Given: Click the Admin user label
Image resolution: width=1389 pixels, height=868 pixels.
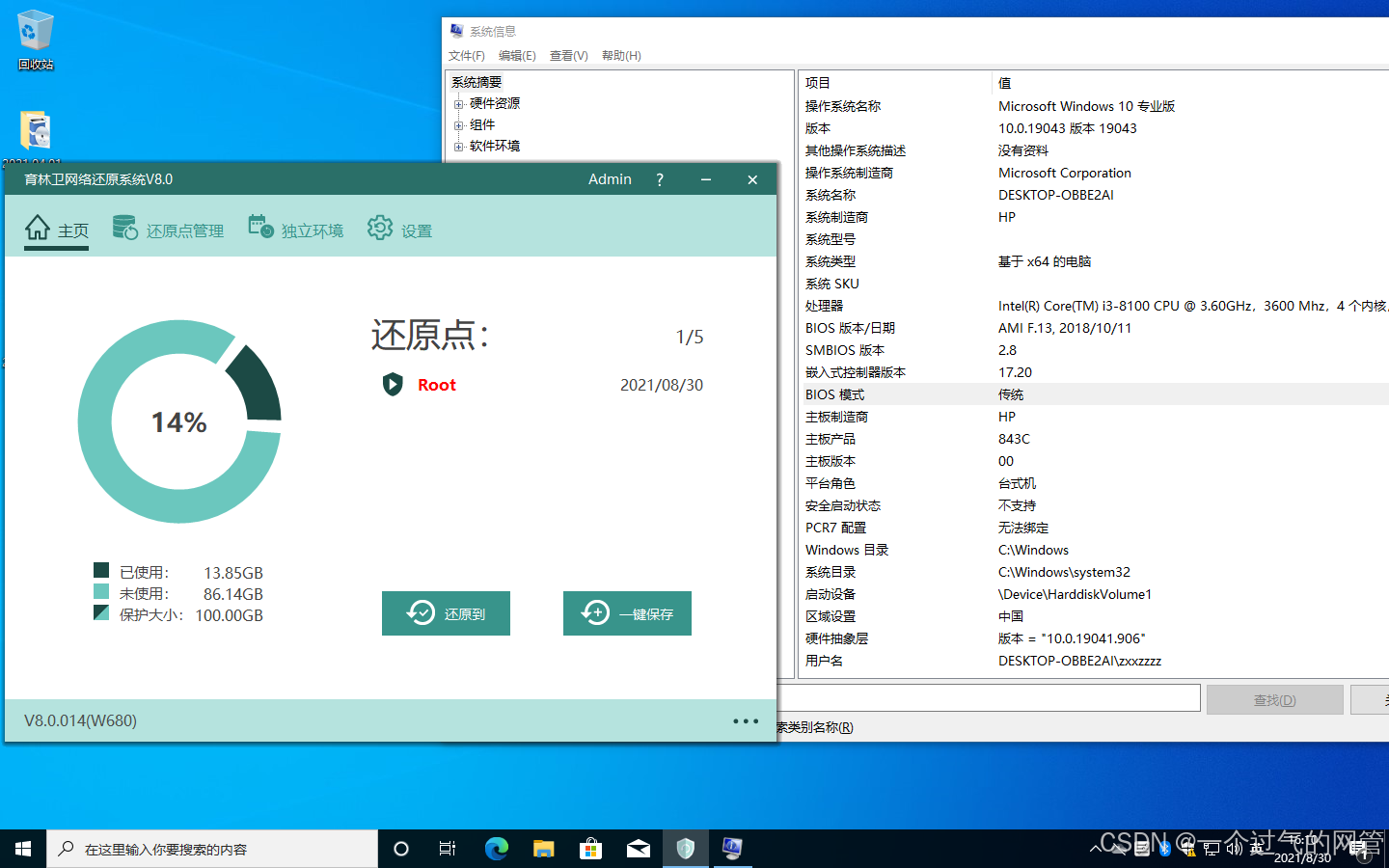Looking at the screenshot, I should tap(610, 179).
